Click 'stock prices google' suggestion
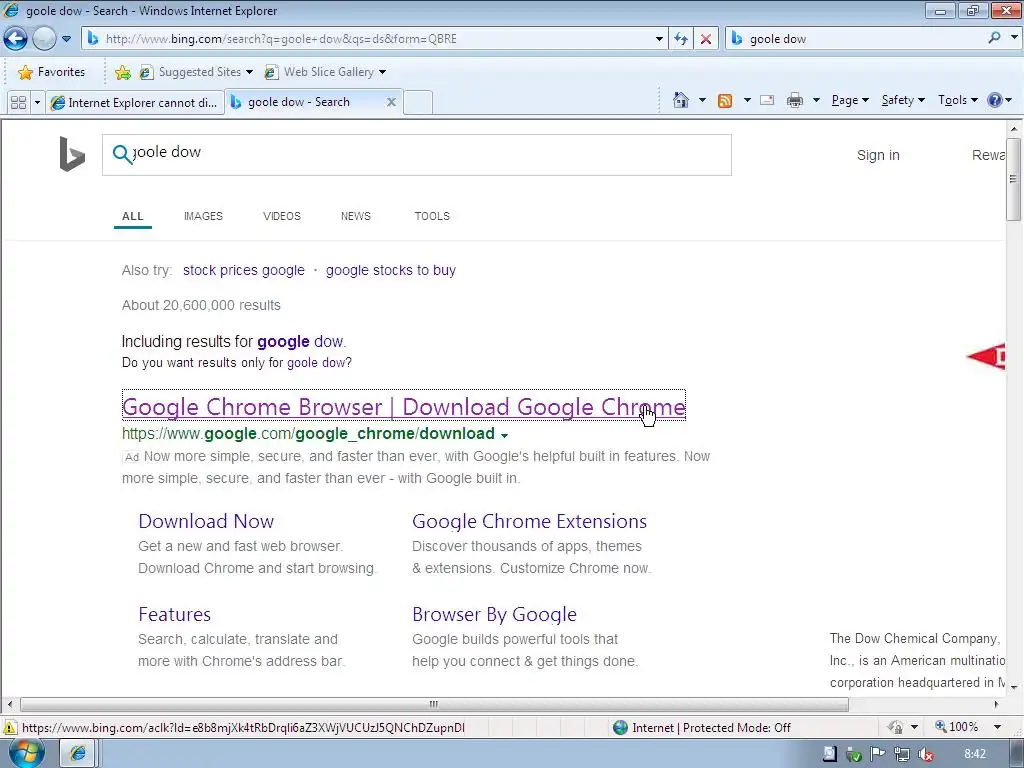Screen dimensions: 1024x768 [244, 270]
